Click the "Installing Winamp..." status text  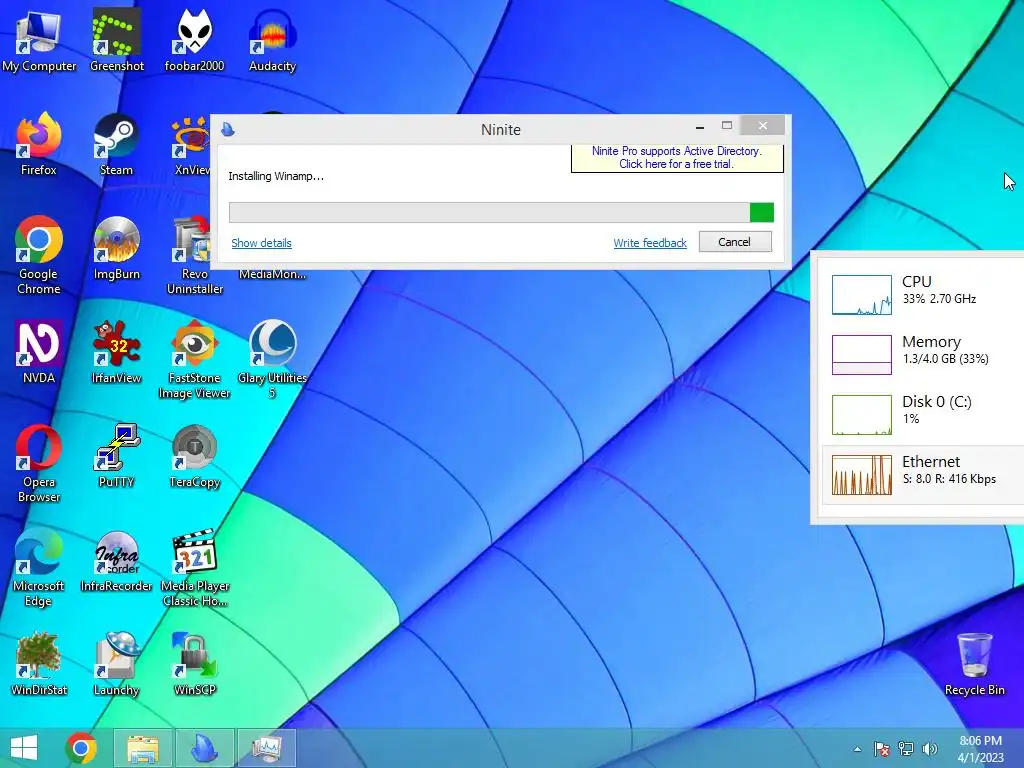(276, 176)
